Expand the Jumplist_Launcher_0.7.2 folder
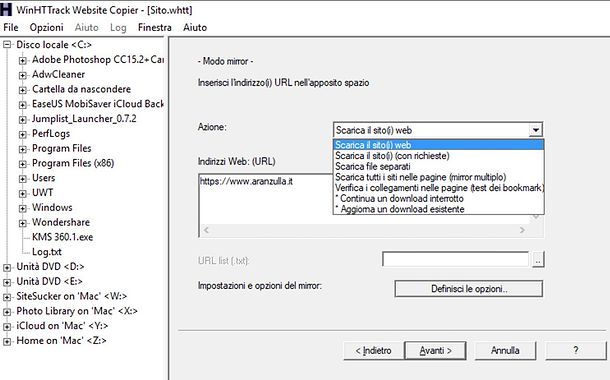The image size is (610, 380). tap(23, 119)
